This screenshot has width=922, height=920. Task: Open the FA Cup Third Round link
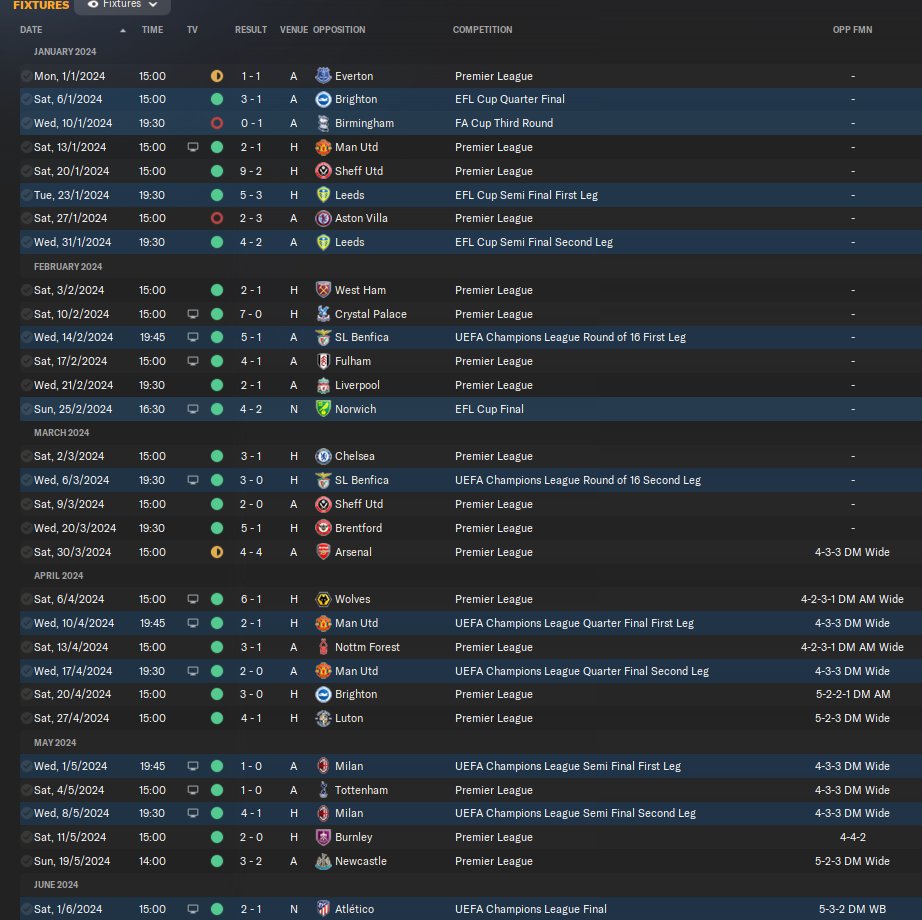[504, 123]
